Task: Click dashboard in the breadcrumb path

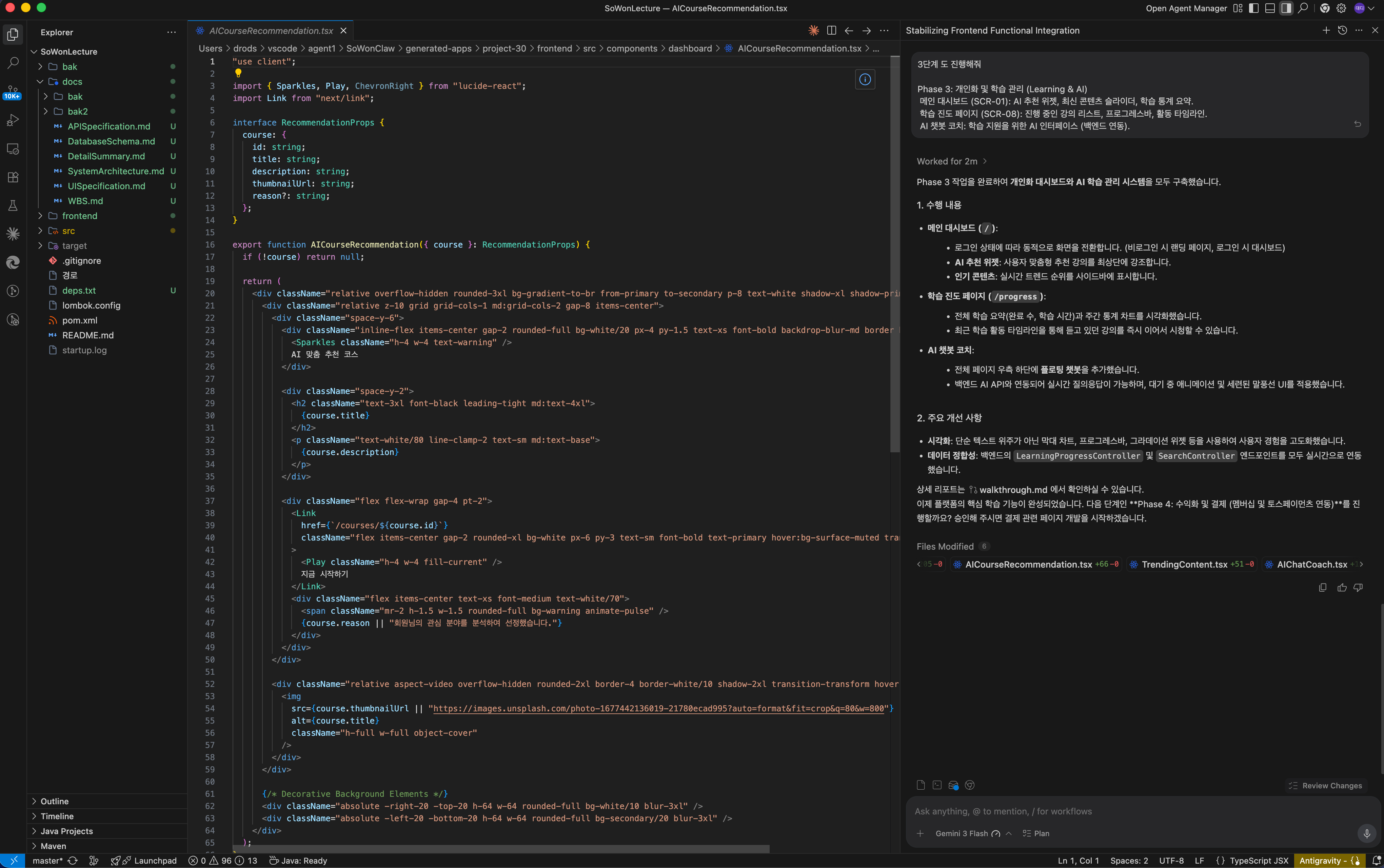Action: pos(690,48)
